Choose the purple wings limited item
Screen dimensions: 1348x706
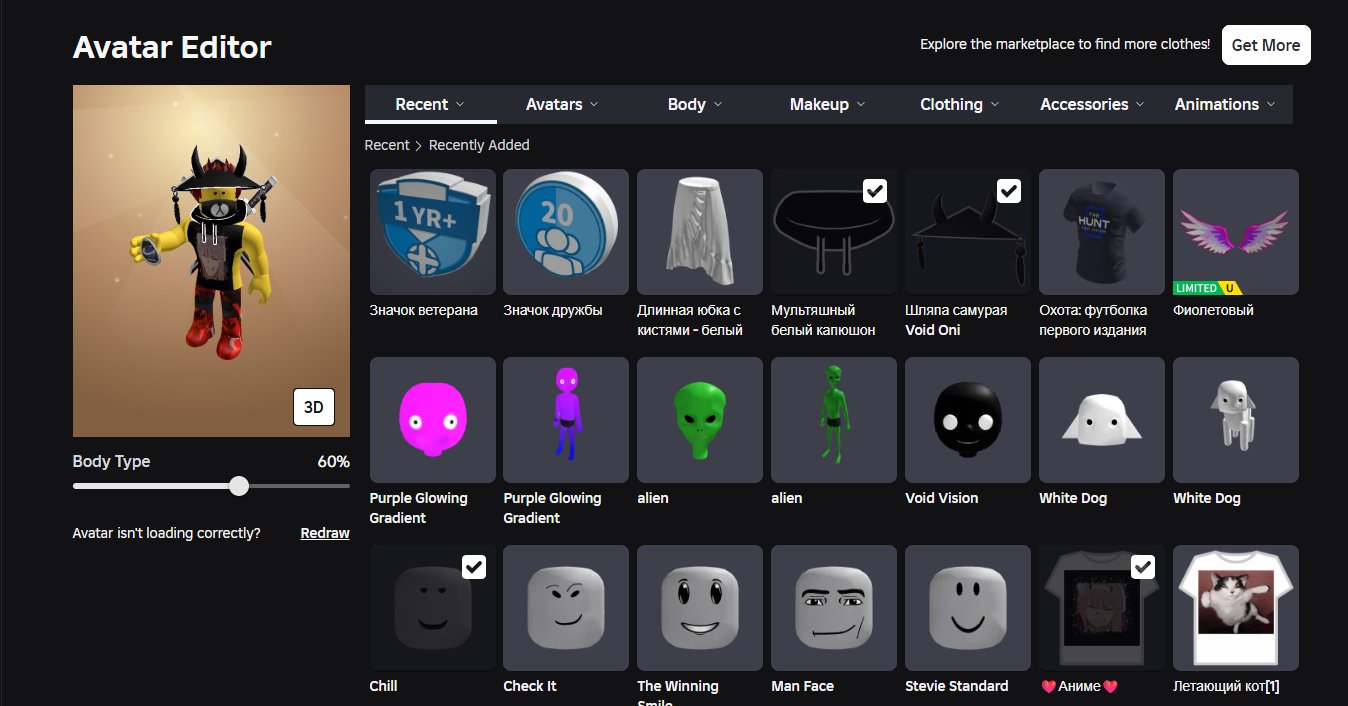coord(1236,232)
